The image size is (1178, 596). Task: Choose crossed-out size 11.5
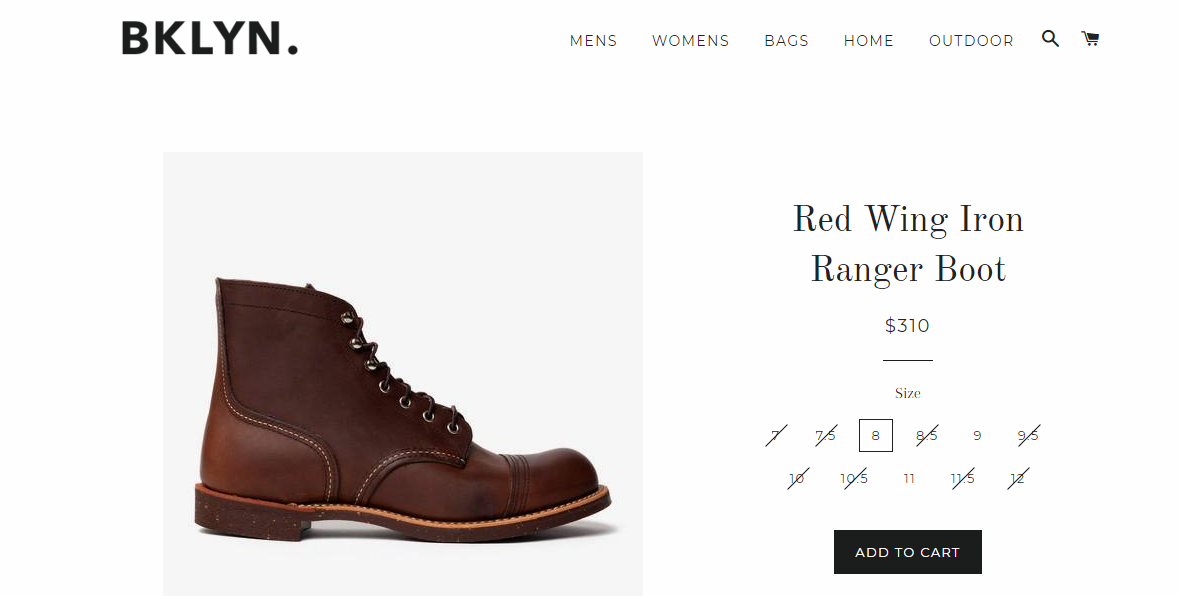pos(962,478)
